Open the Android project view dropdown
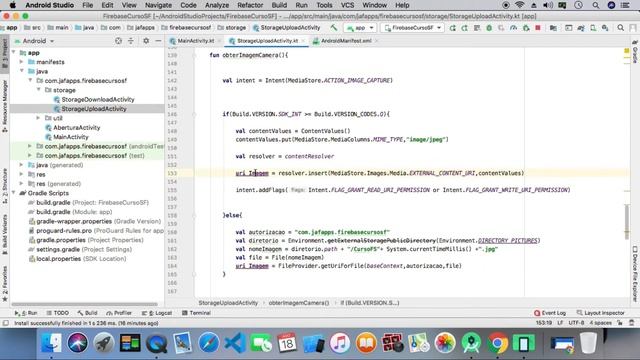The height and width of the screenshot is (360, 640). (35, 41)
